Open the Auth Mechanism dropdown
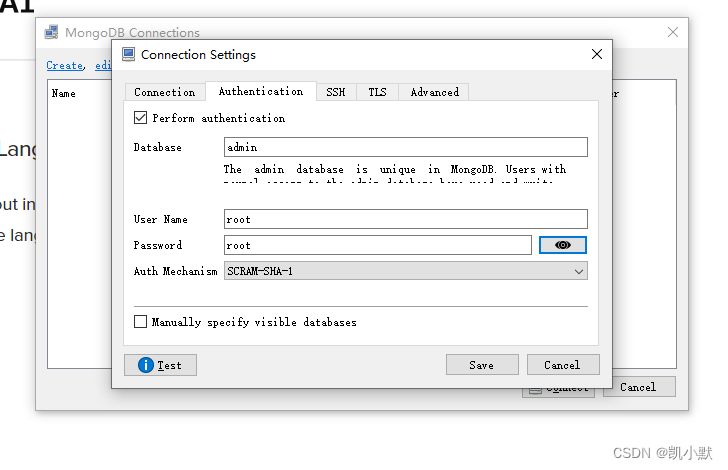 tap(405, 271)
